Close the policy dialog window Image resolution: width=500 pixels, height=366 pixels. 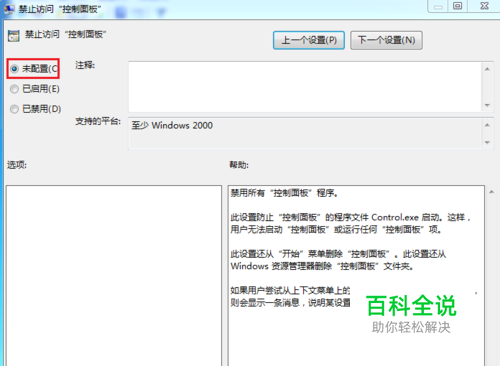(484, 6)
